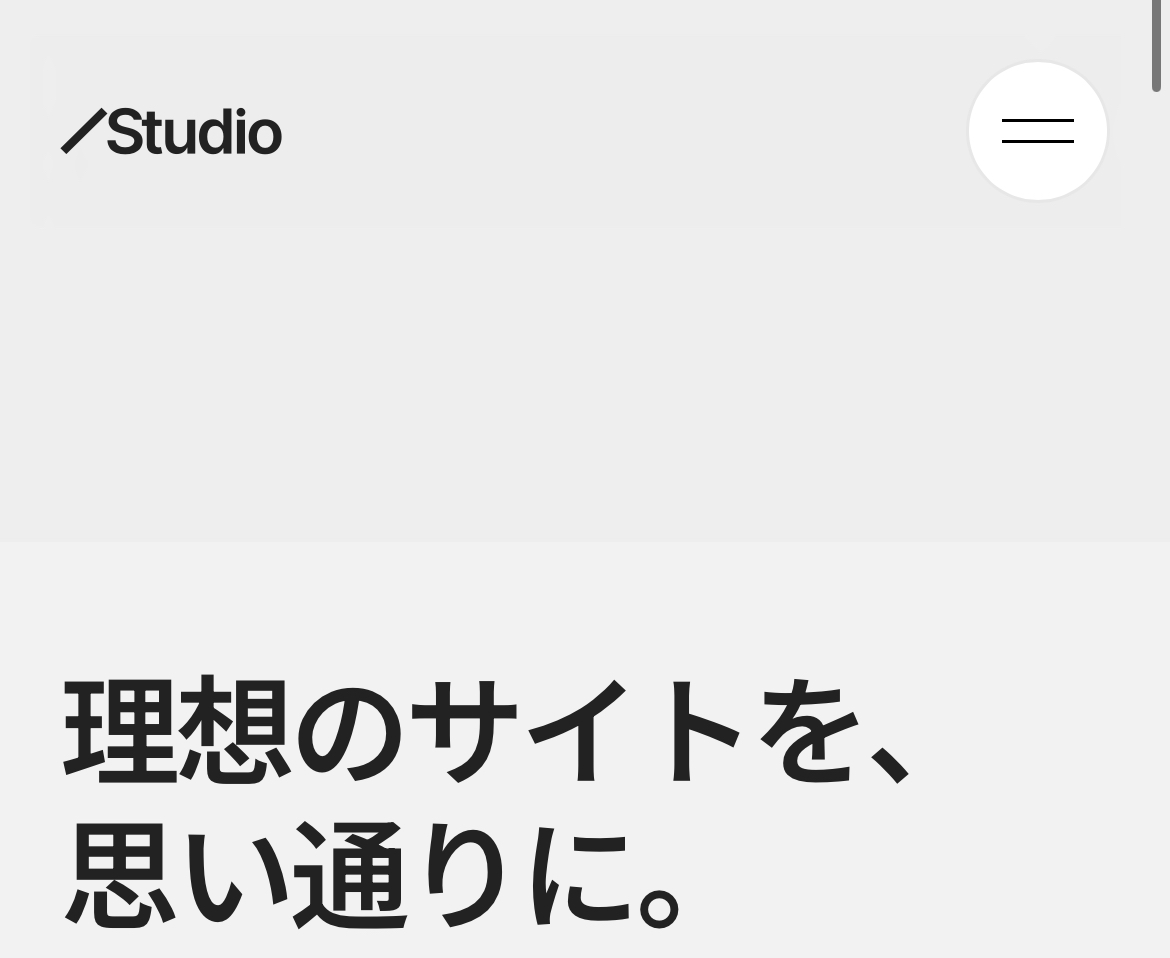
Task: Click the headline line 理想のサイトを、
Action: coord(487,731)
